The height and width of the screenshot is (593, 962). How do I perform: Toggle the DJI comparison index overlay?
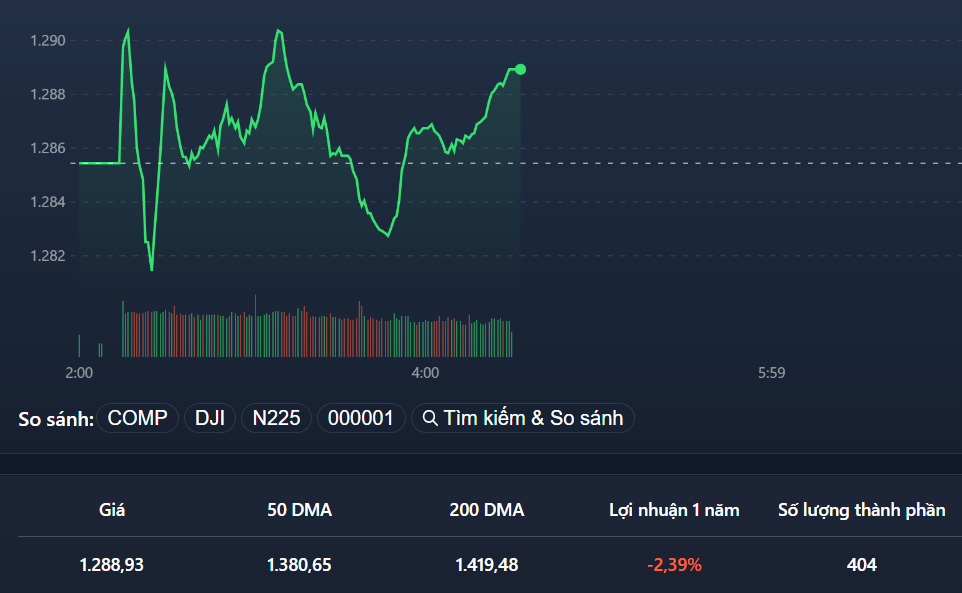click(x=209, y=417)
